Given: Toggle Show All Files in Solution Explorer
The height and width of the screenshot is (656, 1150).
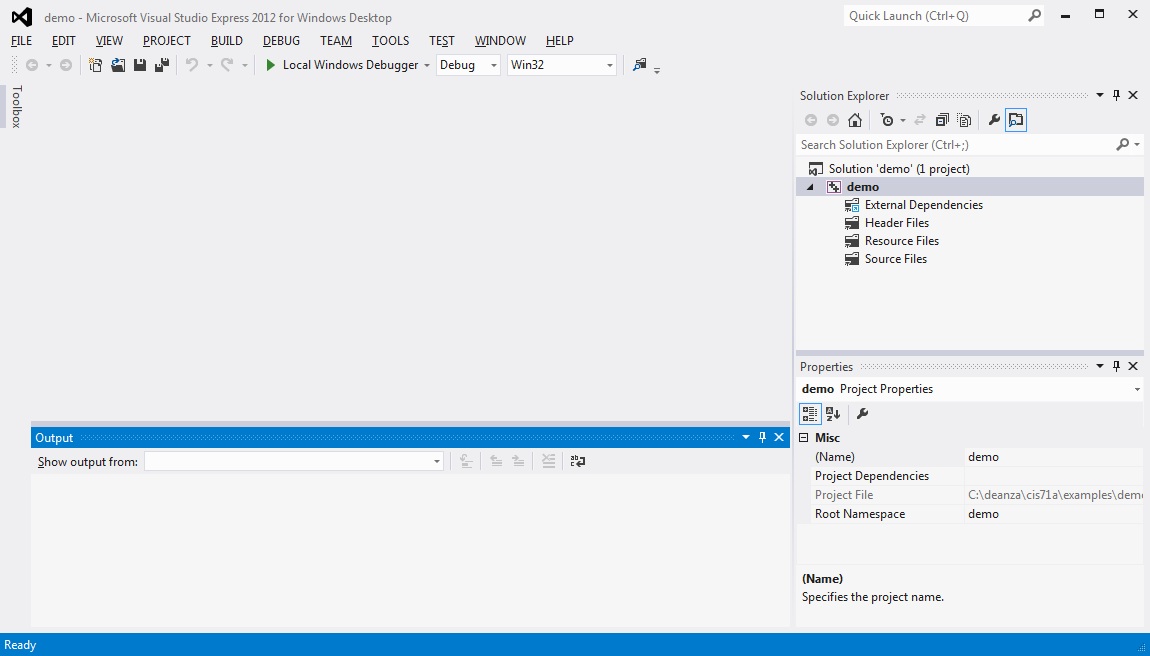Looking at the screenshot, I should (x=964, y=120).
